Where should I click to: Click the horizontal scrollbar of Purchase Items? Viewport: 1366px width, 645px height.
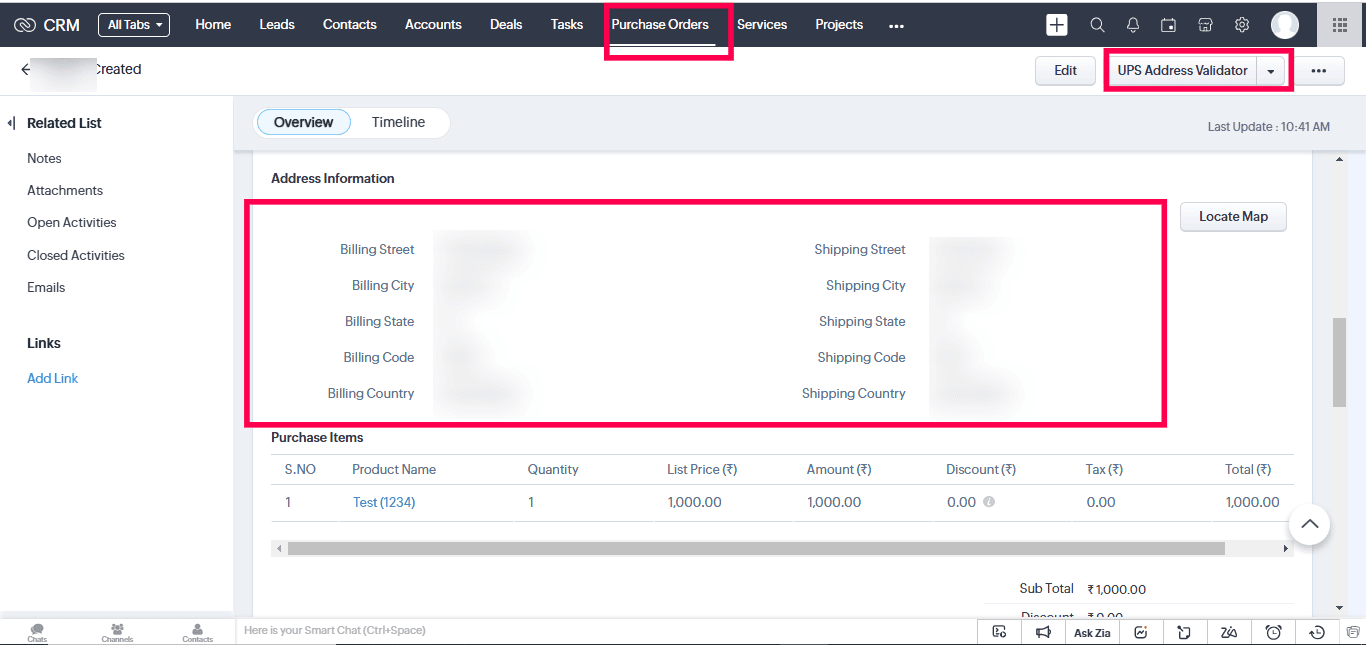(x=756, y=548)
